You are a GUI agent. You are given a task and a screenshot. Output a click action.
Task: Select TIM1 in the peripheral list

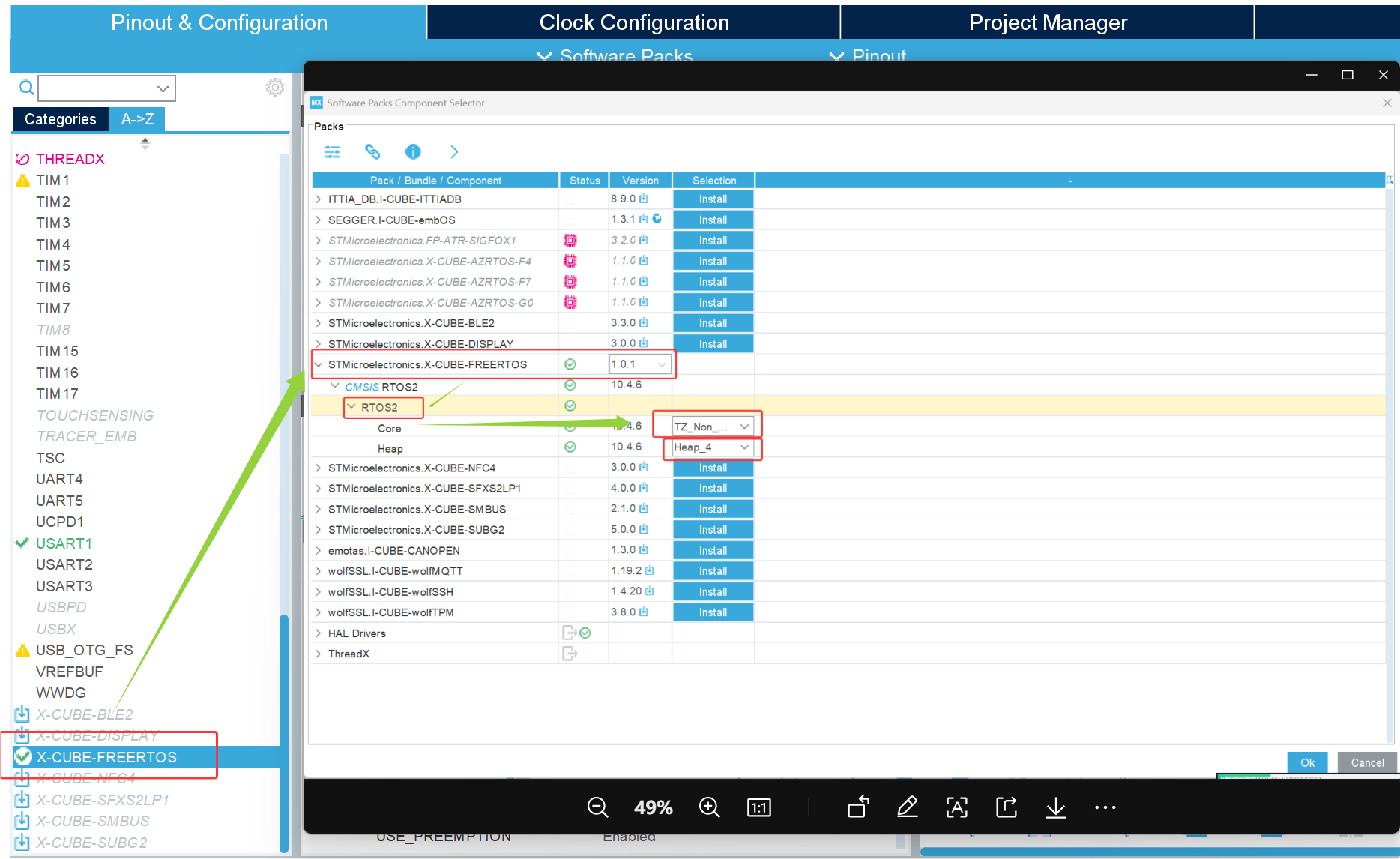(x=52, y=180)
